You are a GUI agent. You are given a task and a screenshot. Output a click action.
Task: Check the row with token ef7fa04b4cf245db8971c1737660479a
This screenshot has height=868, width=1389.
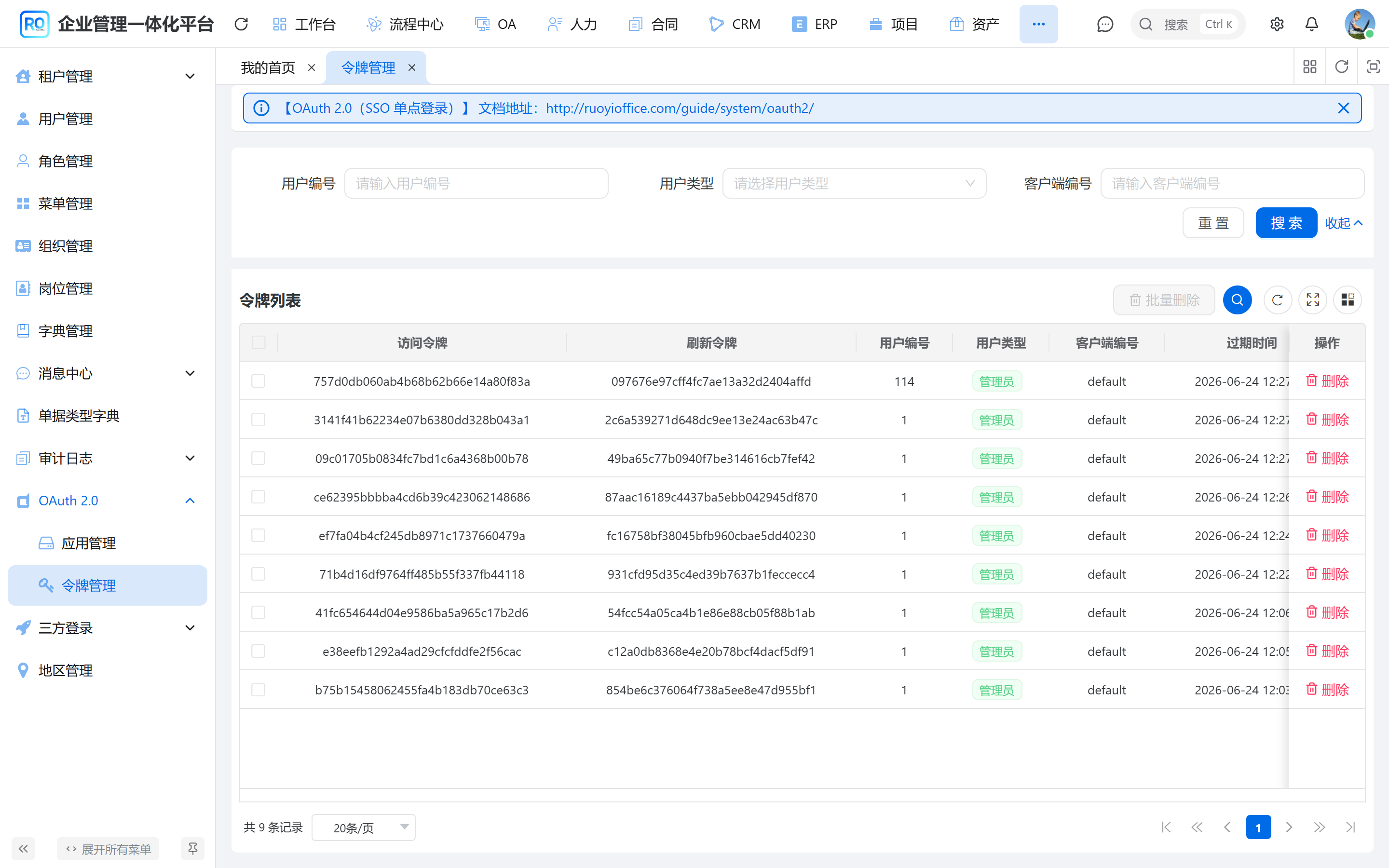point(259,535)
